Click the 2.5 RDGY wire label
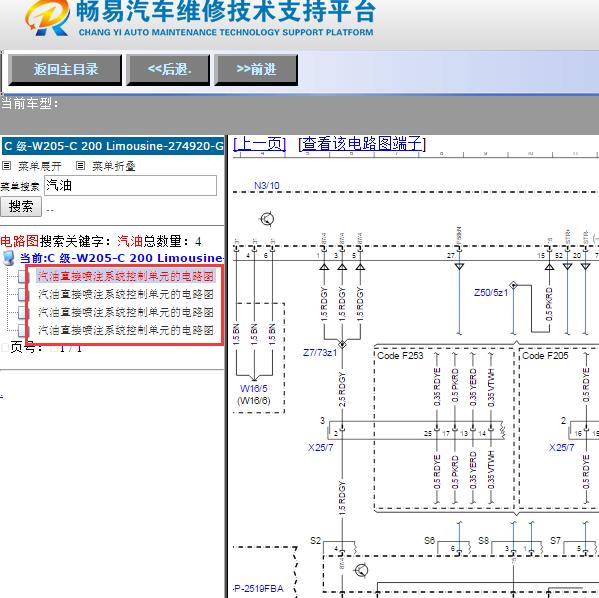Screen dimensions: 599x598 342,389
